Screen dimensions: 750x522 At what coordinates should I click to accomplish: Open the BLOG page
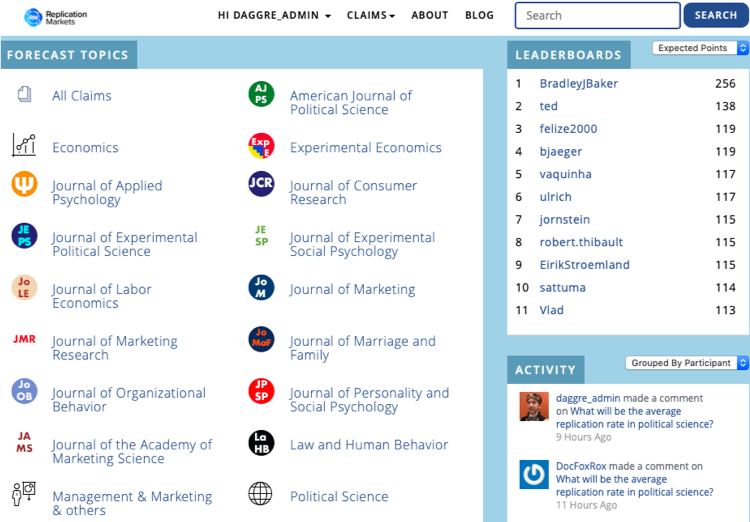pyautogui.click(x=479, y=15)
